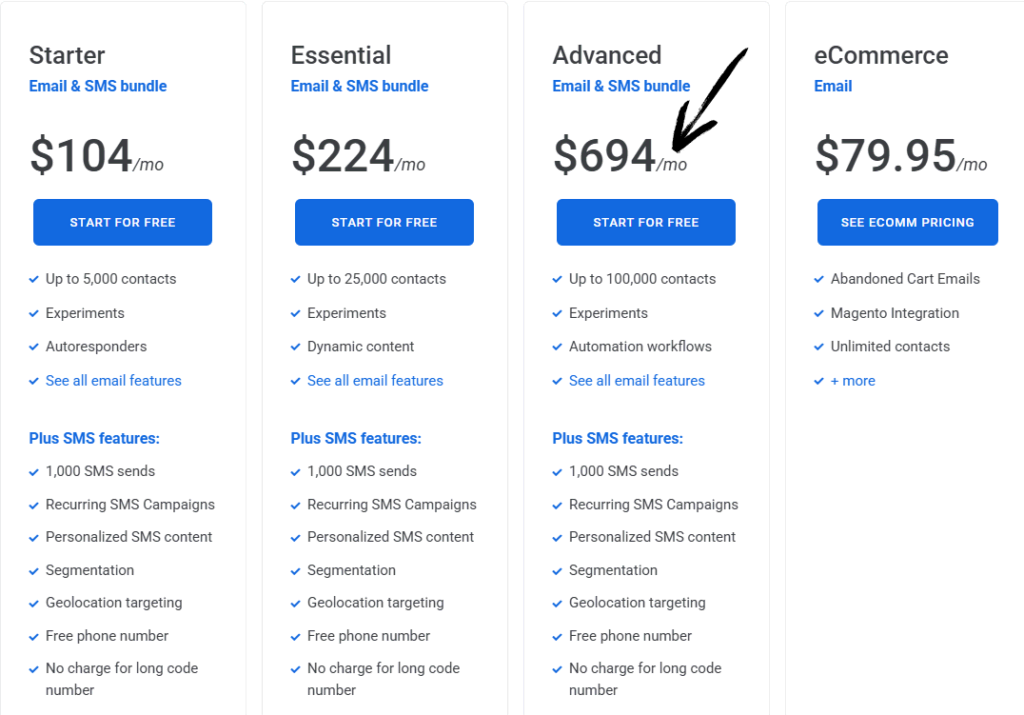Click Email & SMS bundle link under Essential

point(359,86)
